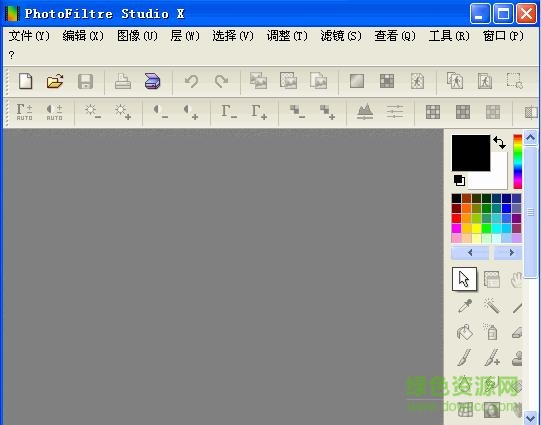Open a file with the folder icon
Image resolution: width=541 pixels, height=425 pixels.
pyautogui.click(x=55, y=81)
